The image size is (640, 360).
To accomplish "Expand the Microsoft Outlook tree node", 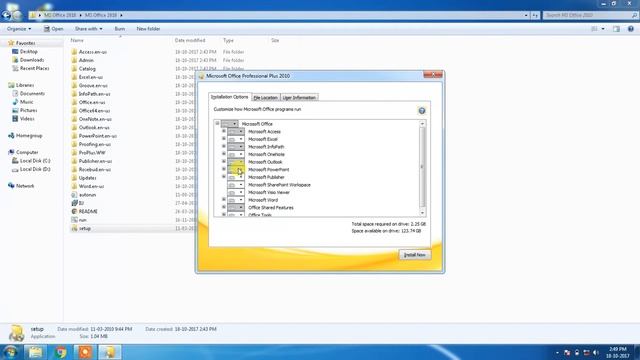I will [224, 162].
